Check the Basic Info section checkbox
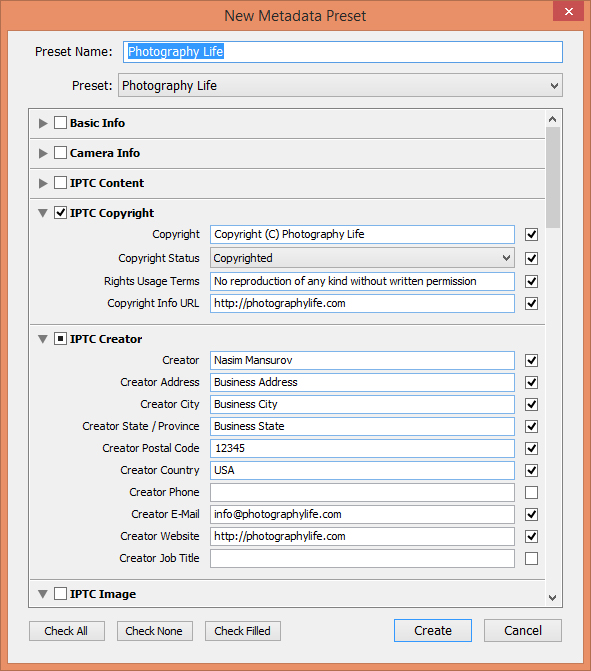This screenshot has height=671, width=591. coord(60,123)
